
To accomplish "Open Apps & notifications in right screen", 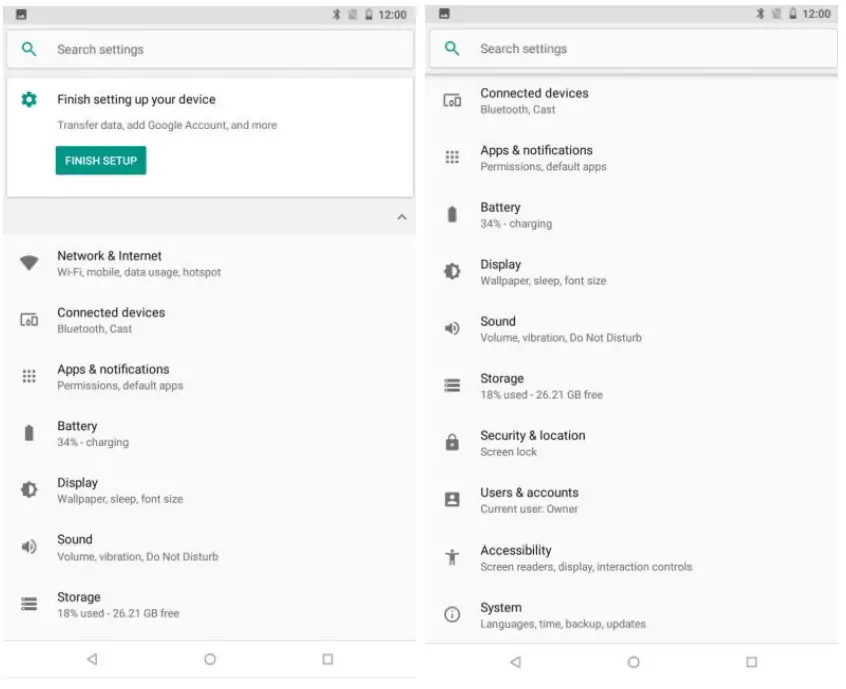I will [632, 158].
